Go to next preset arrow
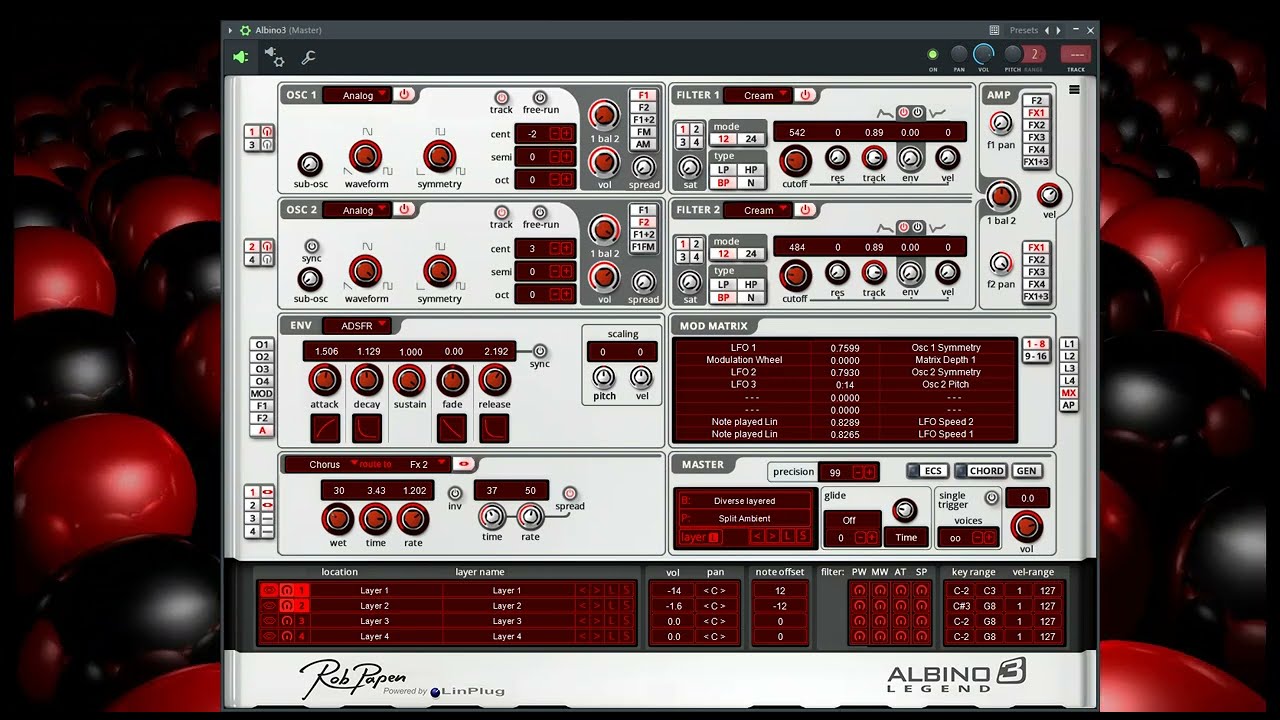The image size is (1280, 720). (1058, 30)
